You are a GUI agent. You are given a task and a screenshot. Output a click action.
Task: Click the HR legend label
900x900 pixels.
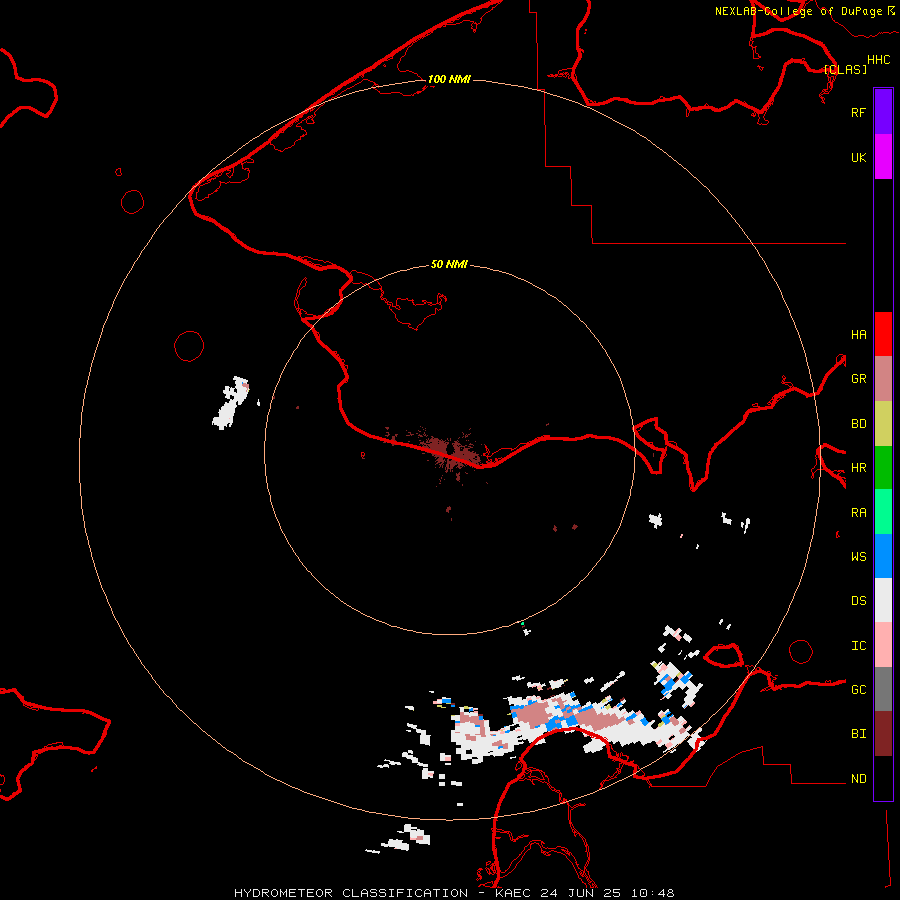858,468
